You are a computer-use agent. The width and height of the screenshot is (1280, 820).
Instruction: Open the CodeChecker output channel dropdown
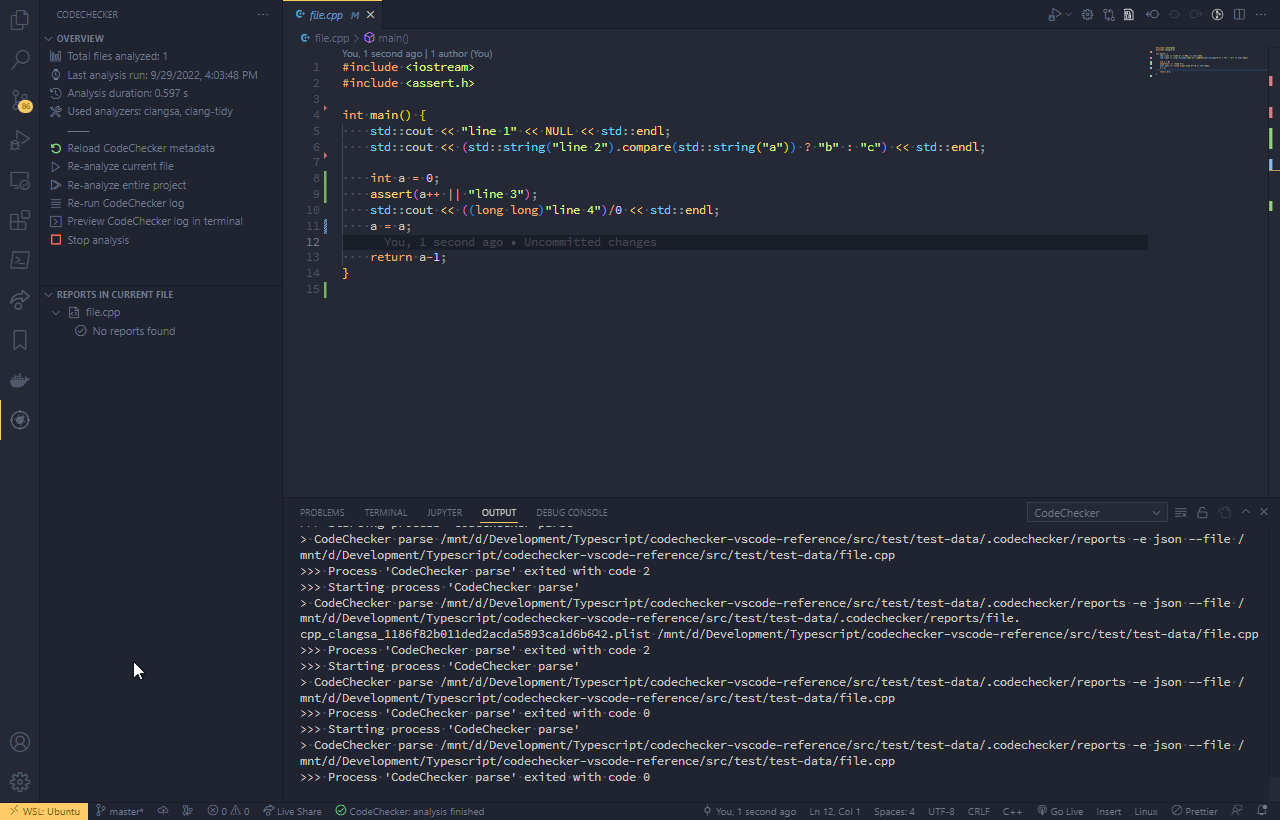click(x=1097, y=513)
